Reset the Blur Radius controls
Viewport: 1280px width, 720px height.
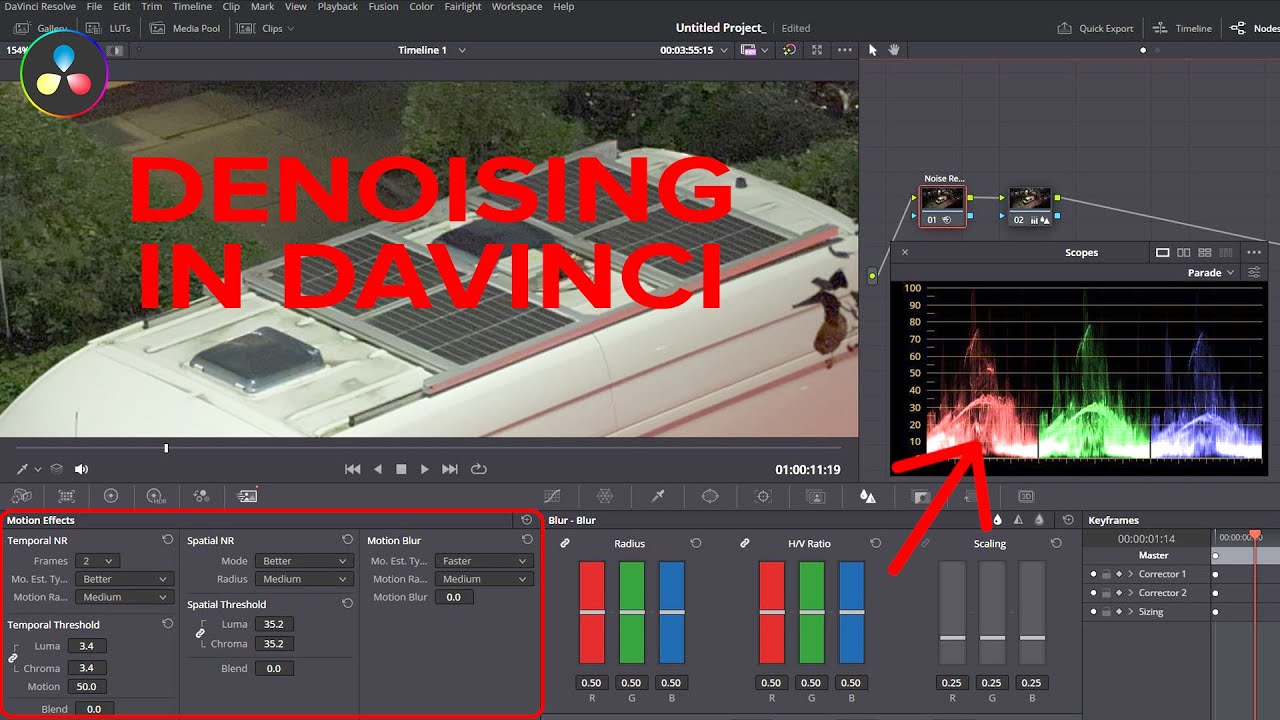(x=695, y=543)
